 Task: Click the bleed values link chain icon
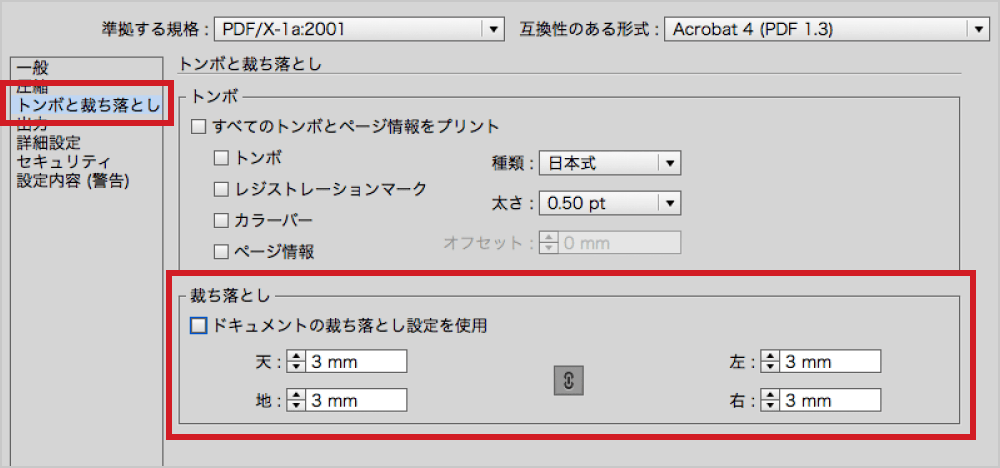567,381
